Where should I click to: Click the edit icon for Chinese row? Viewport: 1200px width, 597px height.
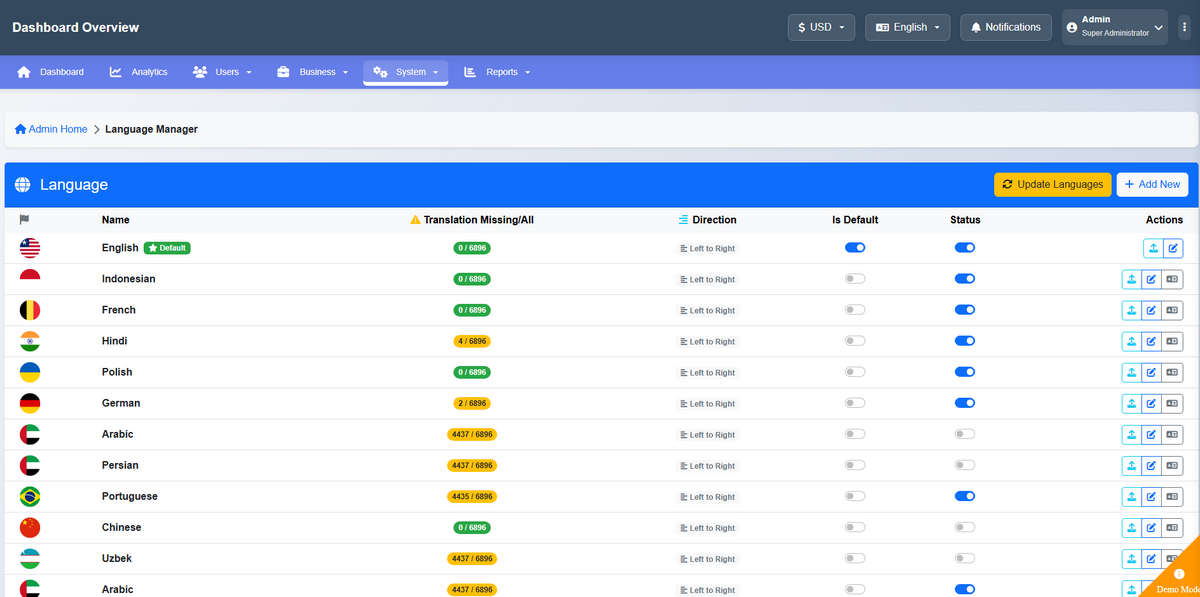coord(1151,527)
